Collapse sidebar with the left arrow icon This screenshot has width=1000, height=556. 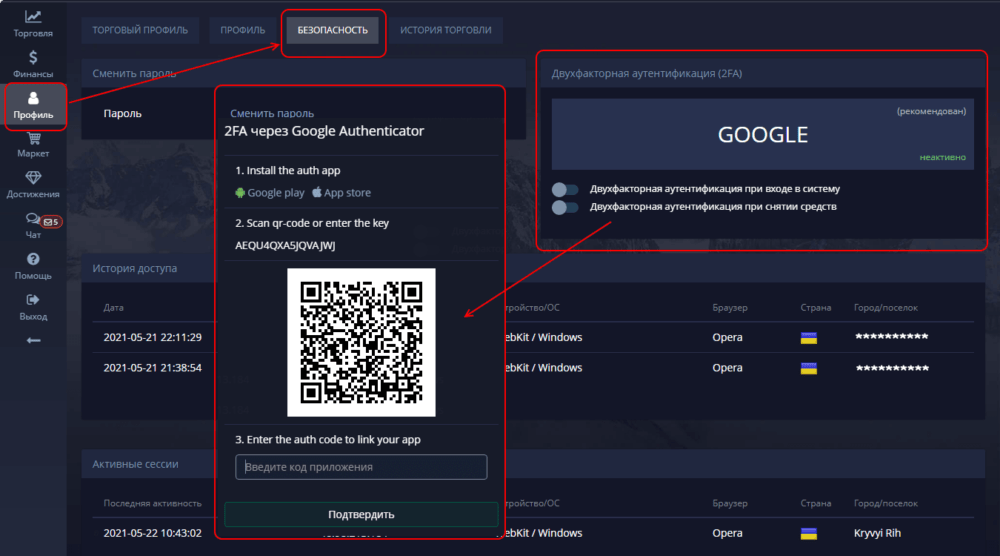click(33, 340)
